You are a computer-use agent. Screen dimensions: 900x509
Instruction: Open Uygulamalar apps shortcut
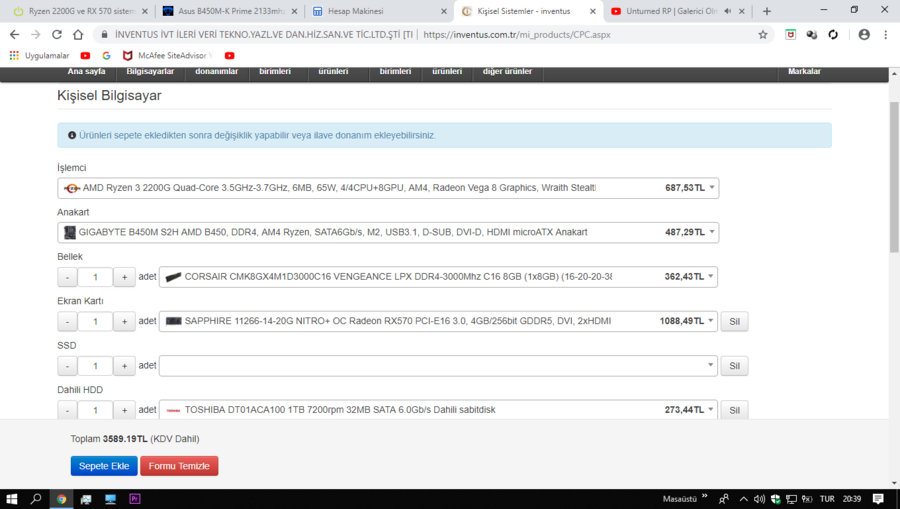tap(40, 56)
